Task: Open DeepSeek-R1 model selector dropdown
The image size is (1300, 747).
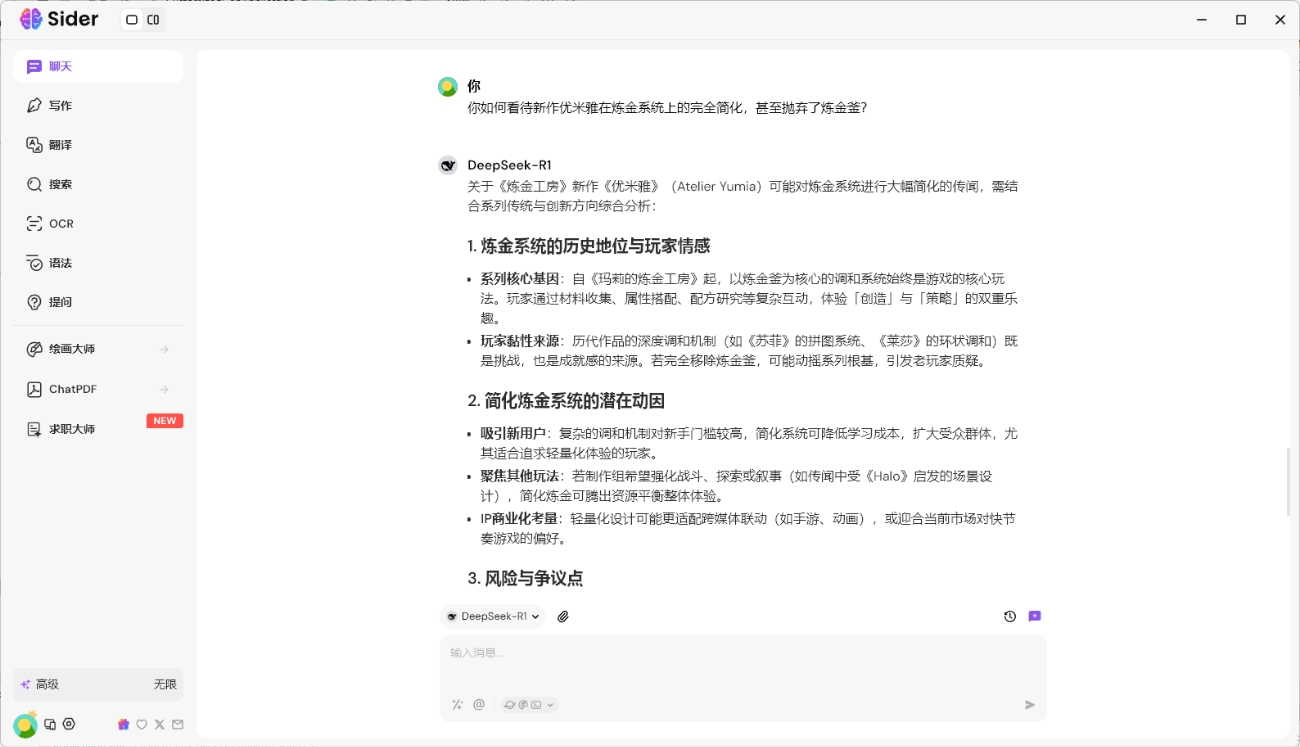Action: (x=493, y=617)
